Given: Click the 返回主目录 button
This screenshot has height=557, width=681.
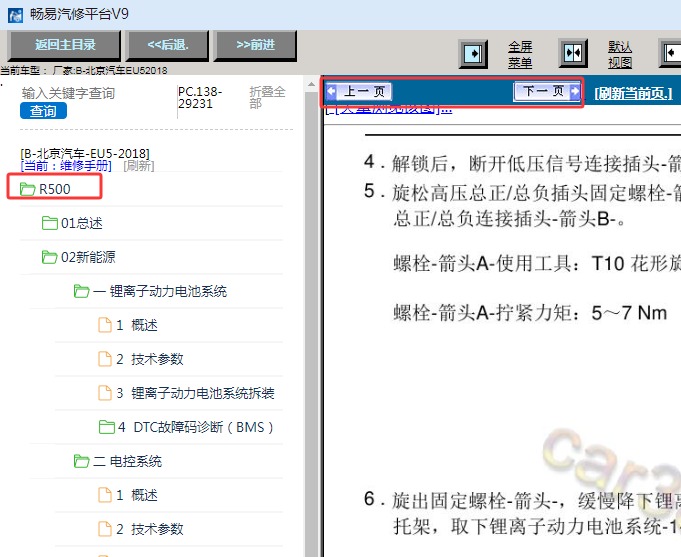Looking at the screenshot, I should coord(64,45).
